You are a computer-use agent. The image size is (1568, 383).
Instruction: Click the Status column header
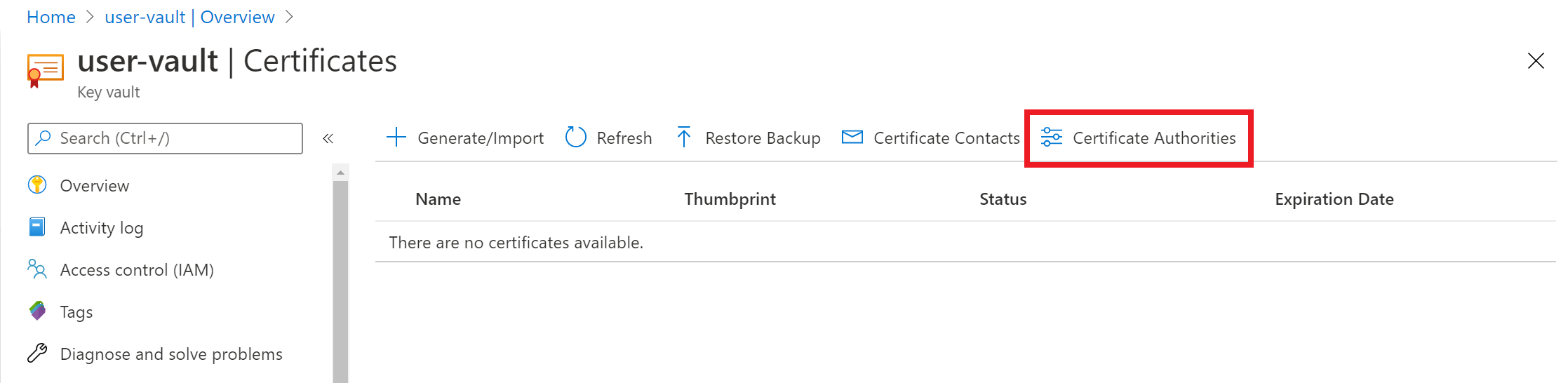[x=1003, y=199]
